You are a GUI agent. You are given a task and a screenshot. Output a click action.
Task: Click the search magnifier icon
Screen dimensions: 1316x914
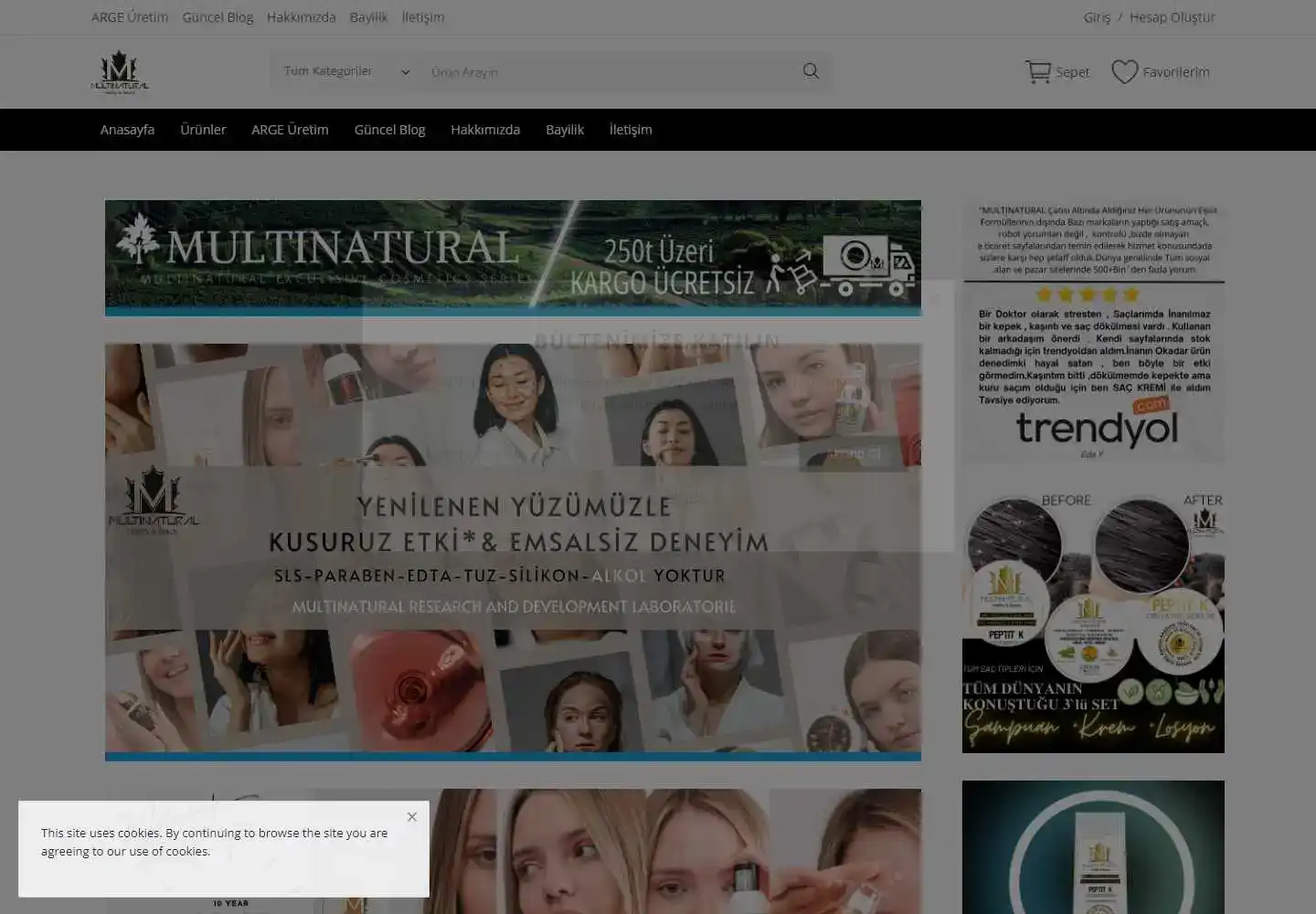(x=811, y=71)
